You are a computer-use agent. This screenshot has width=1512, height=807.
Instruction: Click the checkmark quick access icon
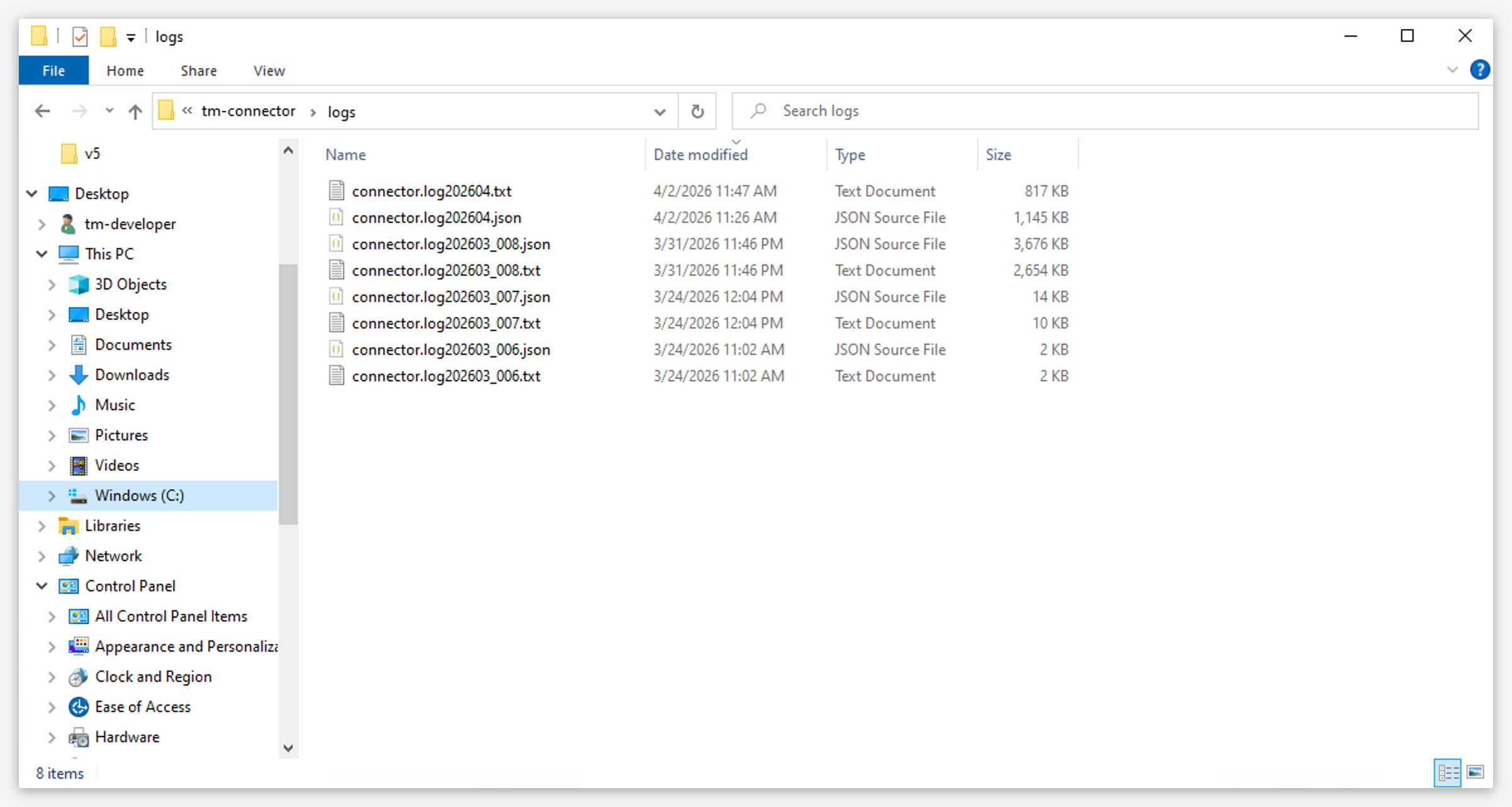tap(80, 36)
